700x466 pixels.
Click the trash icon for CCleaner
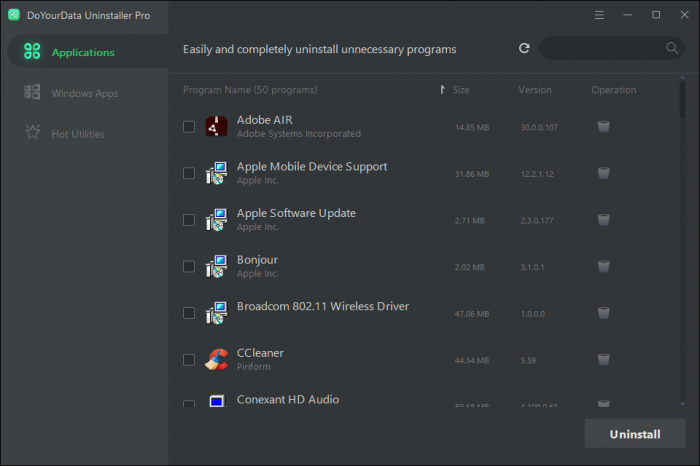603,360
